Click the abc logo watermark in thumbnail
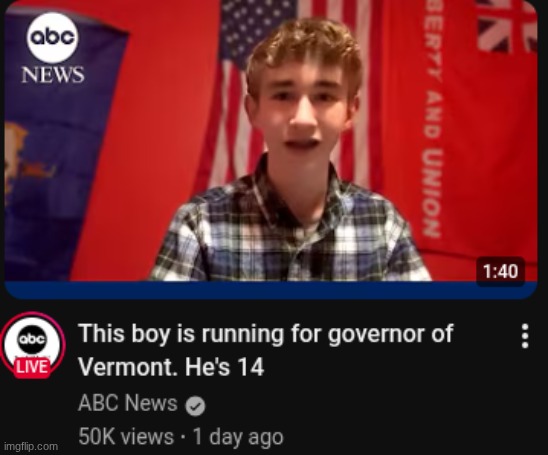Image resolution: width=548 pixels, height=455 pixels. [53, 37]
